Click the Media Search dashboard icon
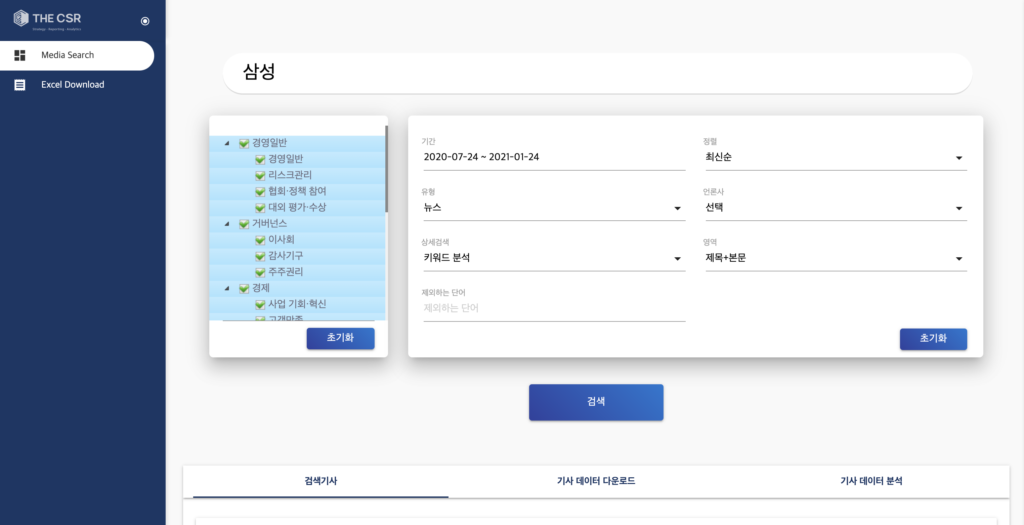 (20, 55)
